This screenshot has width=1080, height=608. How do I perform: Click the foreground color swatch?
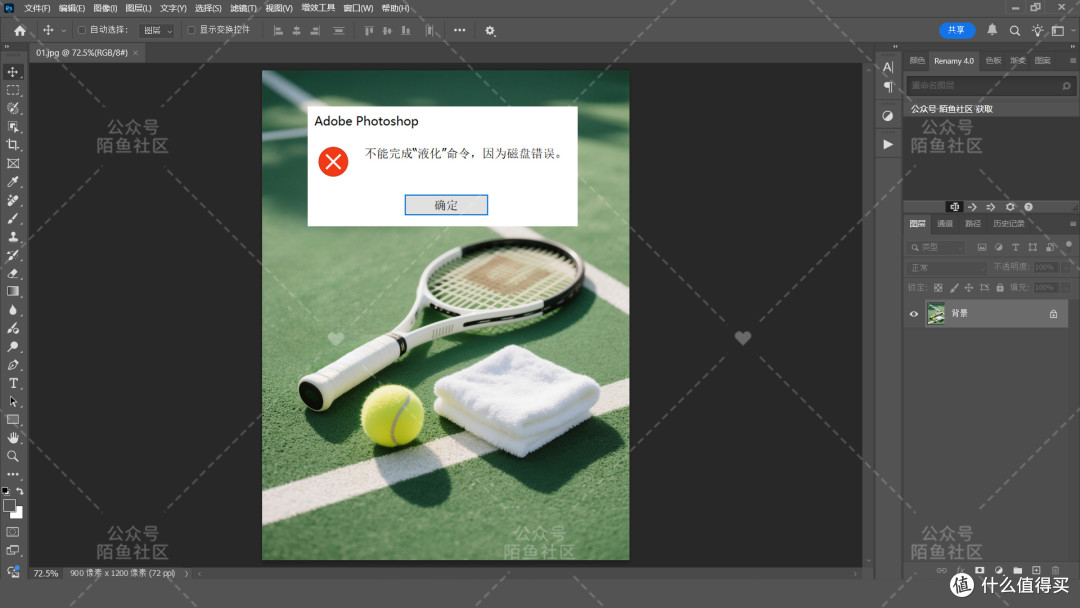9,505
